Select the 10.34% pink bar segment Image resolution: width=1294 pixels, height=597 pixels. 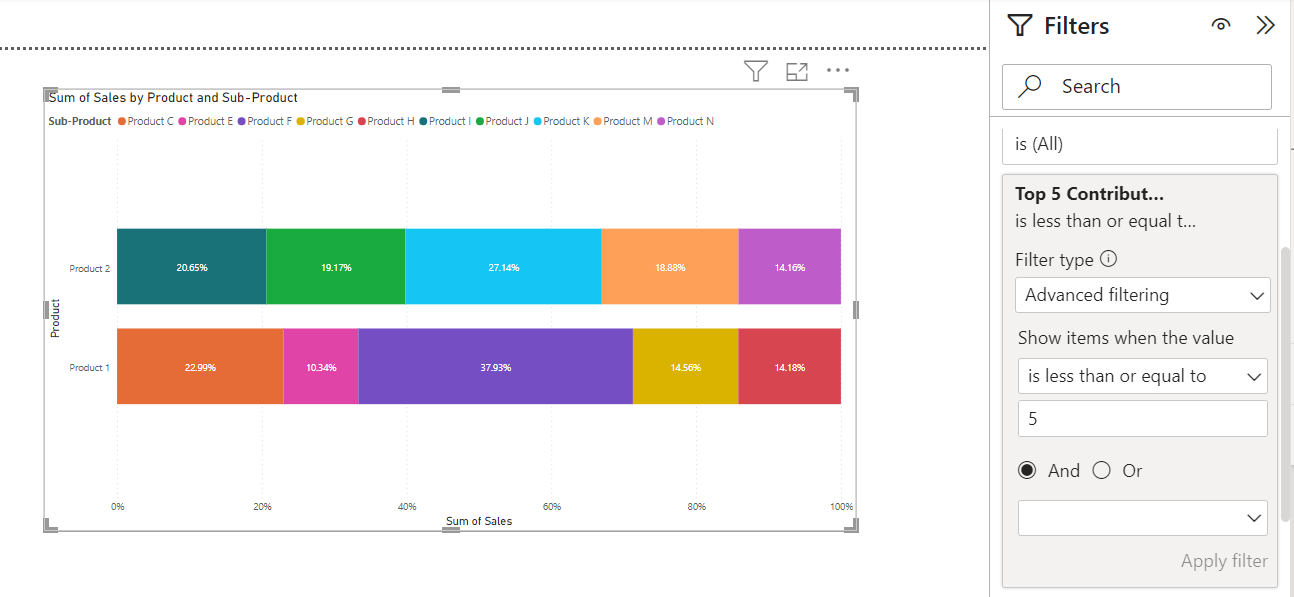(321, 366)
